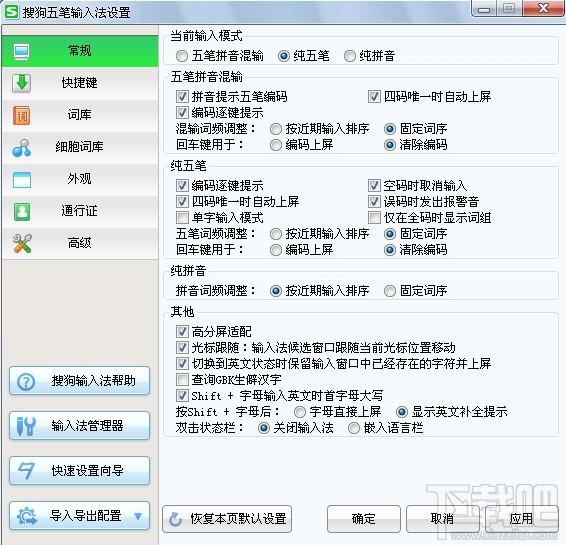Click the question mark help icon
The height and width of the screenshot is (545, 566).
(x=26, y=381)
